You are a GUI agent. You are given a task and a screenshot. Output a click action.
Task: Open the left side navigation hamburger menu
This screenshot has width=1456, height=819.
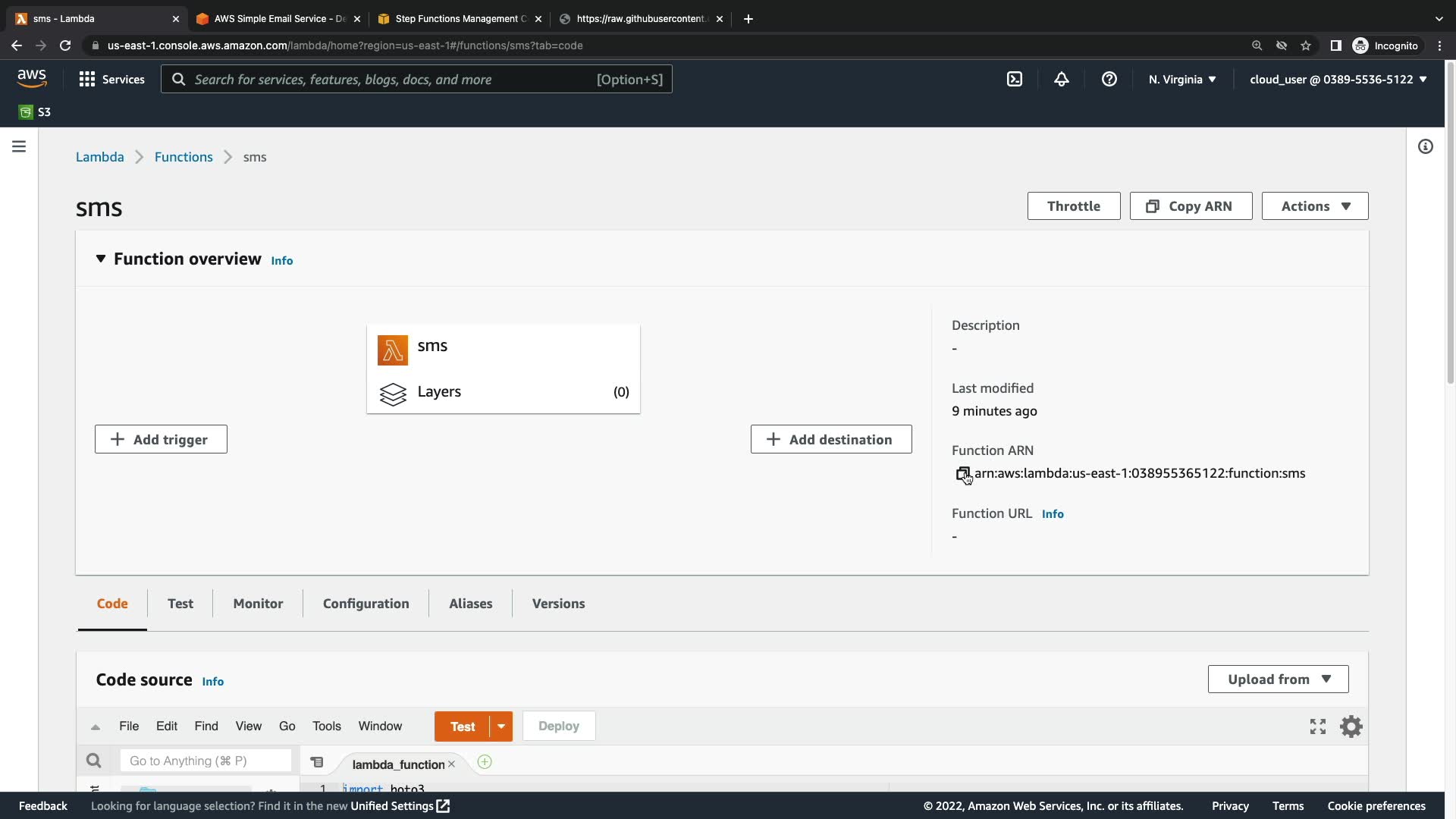19,146
